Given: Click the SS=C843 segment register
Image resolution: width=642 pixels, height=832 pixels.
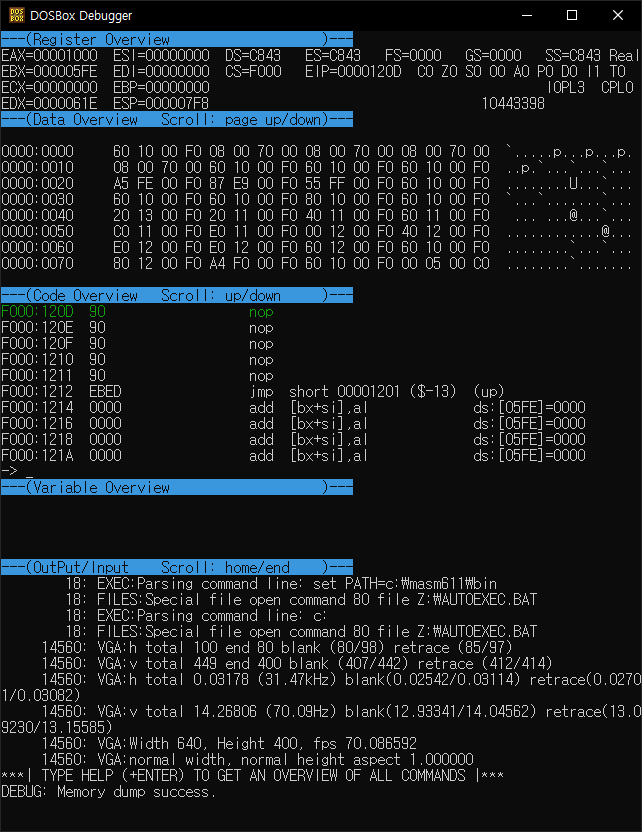Looking at the screenshot, I should click(x=573, y=55).
